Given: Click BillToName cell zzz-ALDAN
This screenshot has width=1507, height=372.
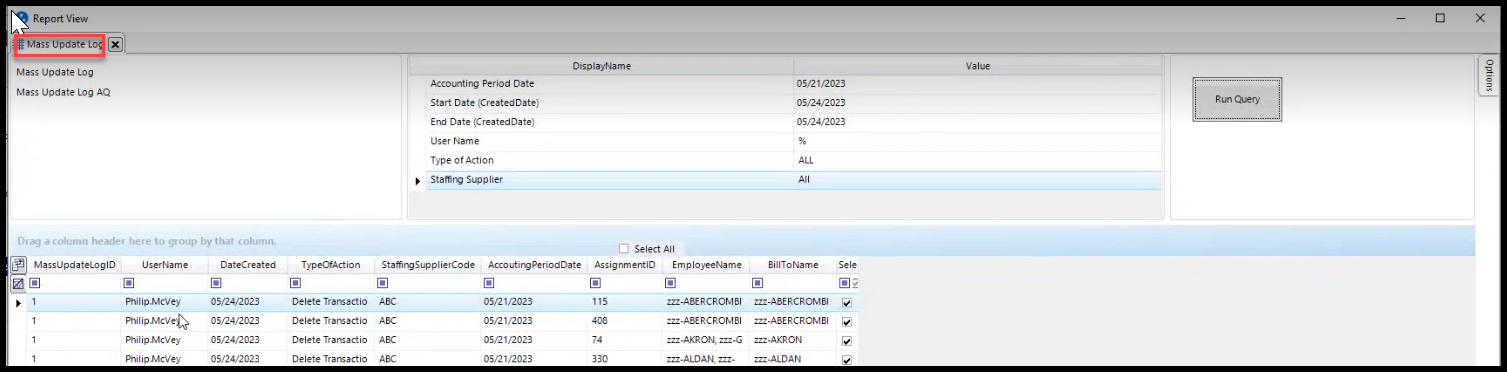Looking at the screenshot, I should [793, 359].
